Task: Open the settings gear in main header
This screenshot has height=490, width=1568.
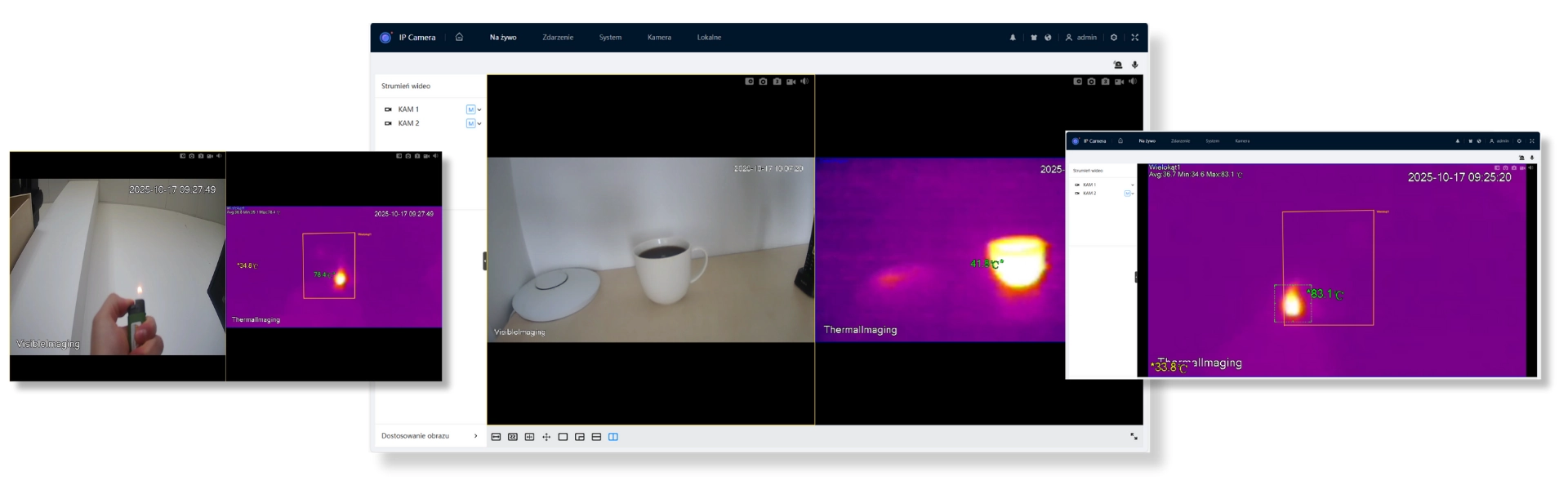Action: pos(1113,38)
